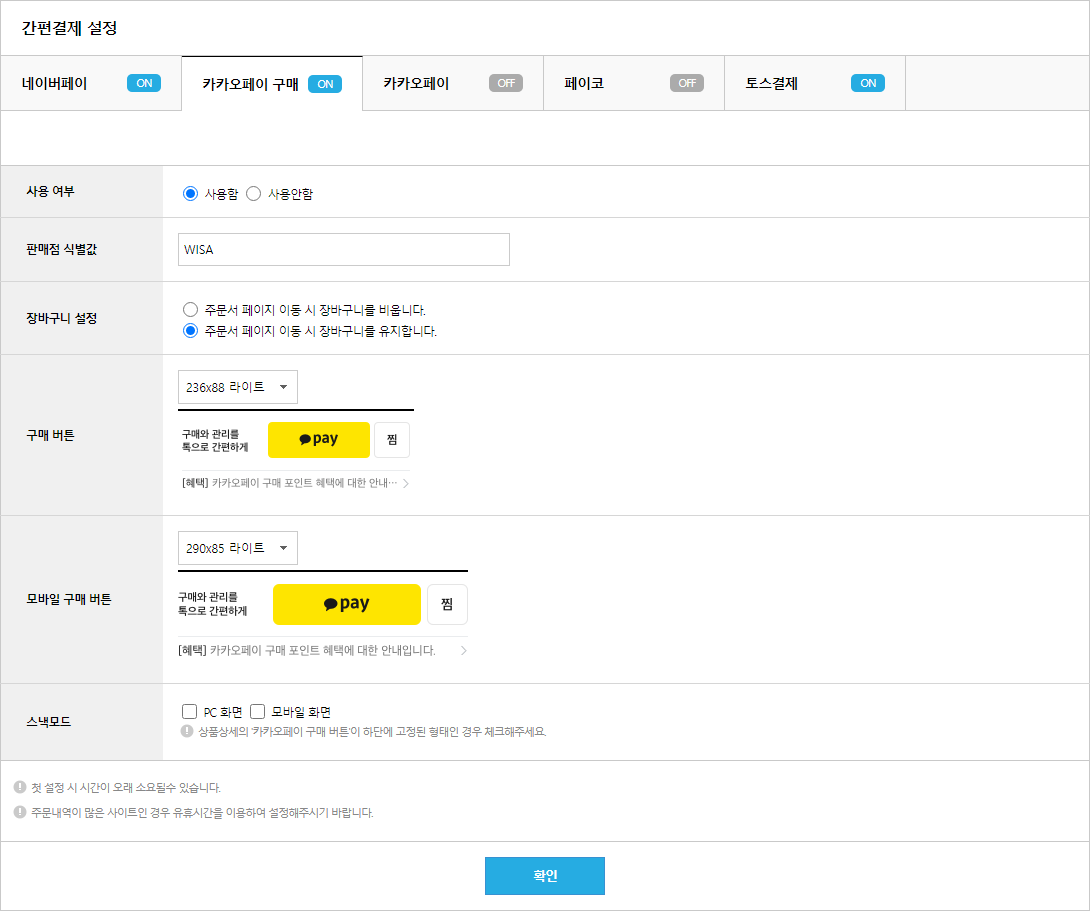Viewport: 1090px width, 911px height.
Task: Click the 상품상세의 '카카오페이 구매 버튼' hint text
Action: pos(373,732)
